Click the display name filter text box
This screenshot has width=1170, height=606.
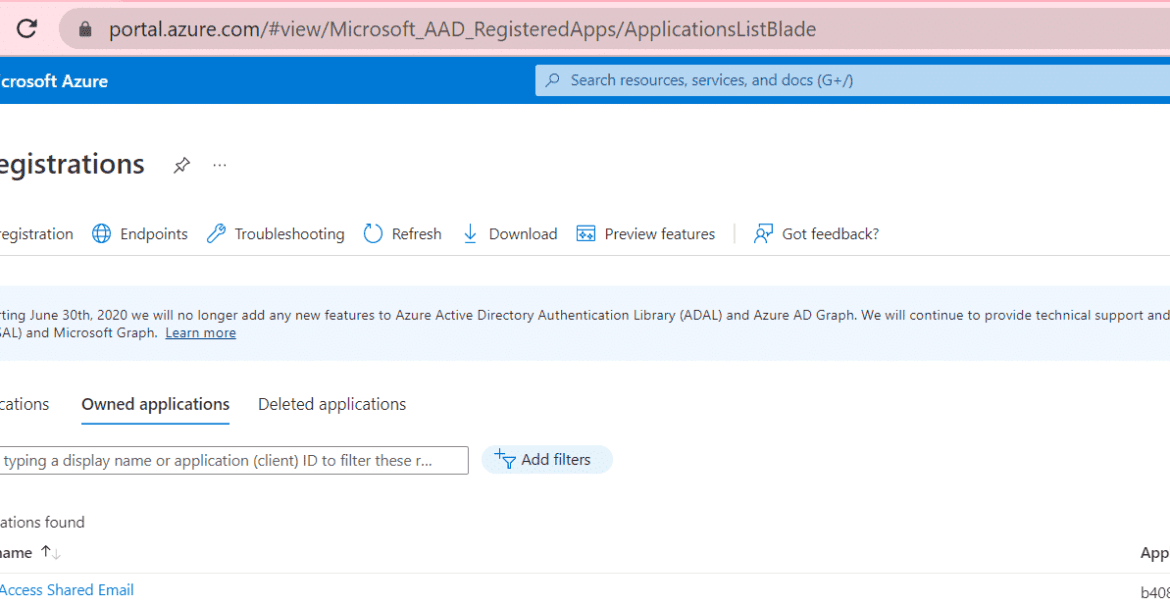point(234,460)
